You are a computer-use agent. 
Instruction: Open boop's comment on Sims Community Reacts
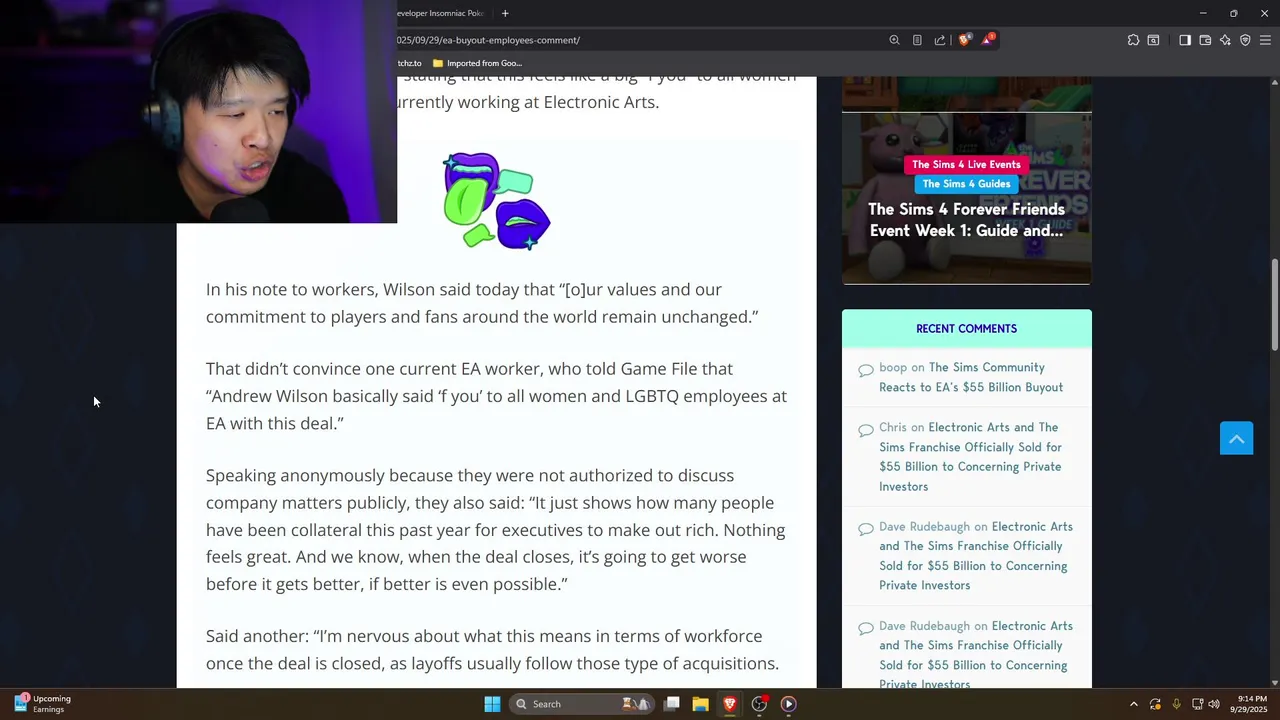tap(970, 377)
